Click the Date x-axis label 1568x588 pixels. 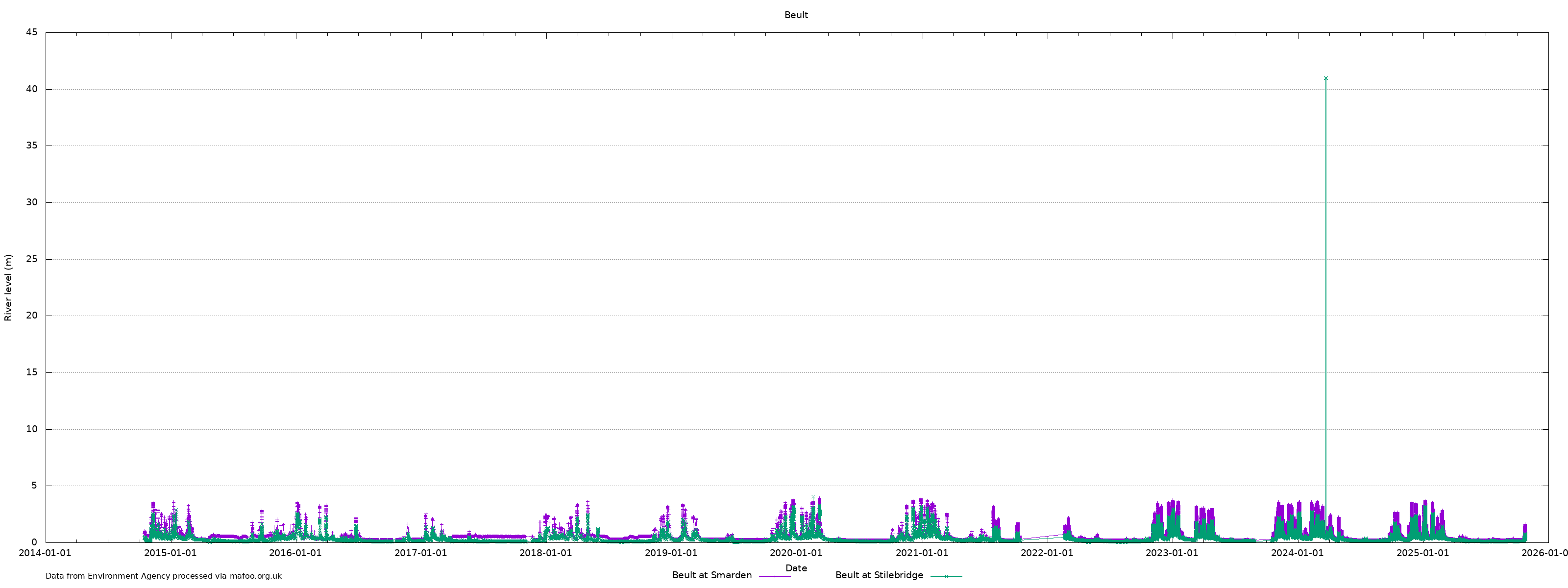(x=796, y=568)
